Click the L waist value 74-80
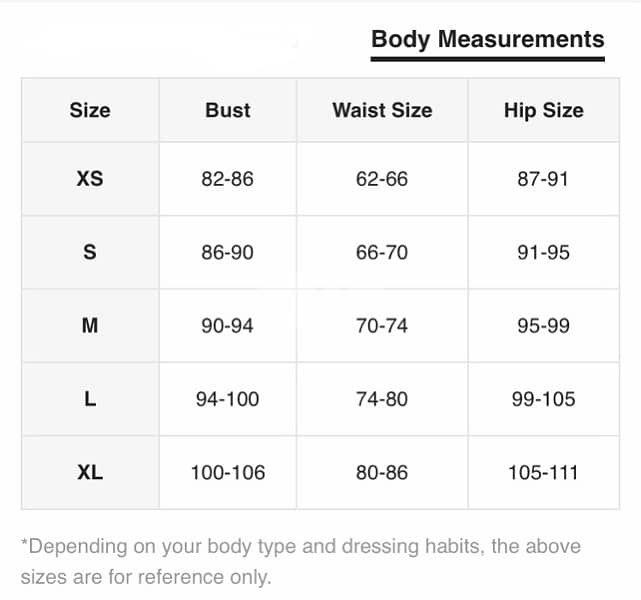Screen dimensions: 641x600 382,399
